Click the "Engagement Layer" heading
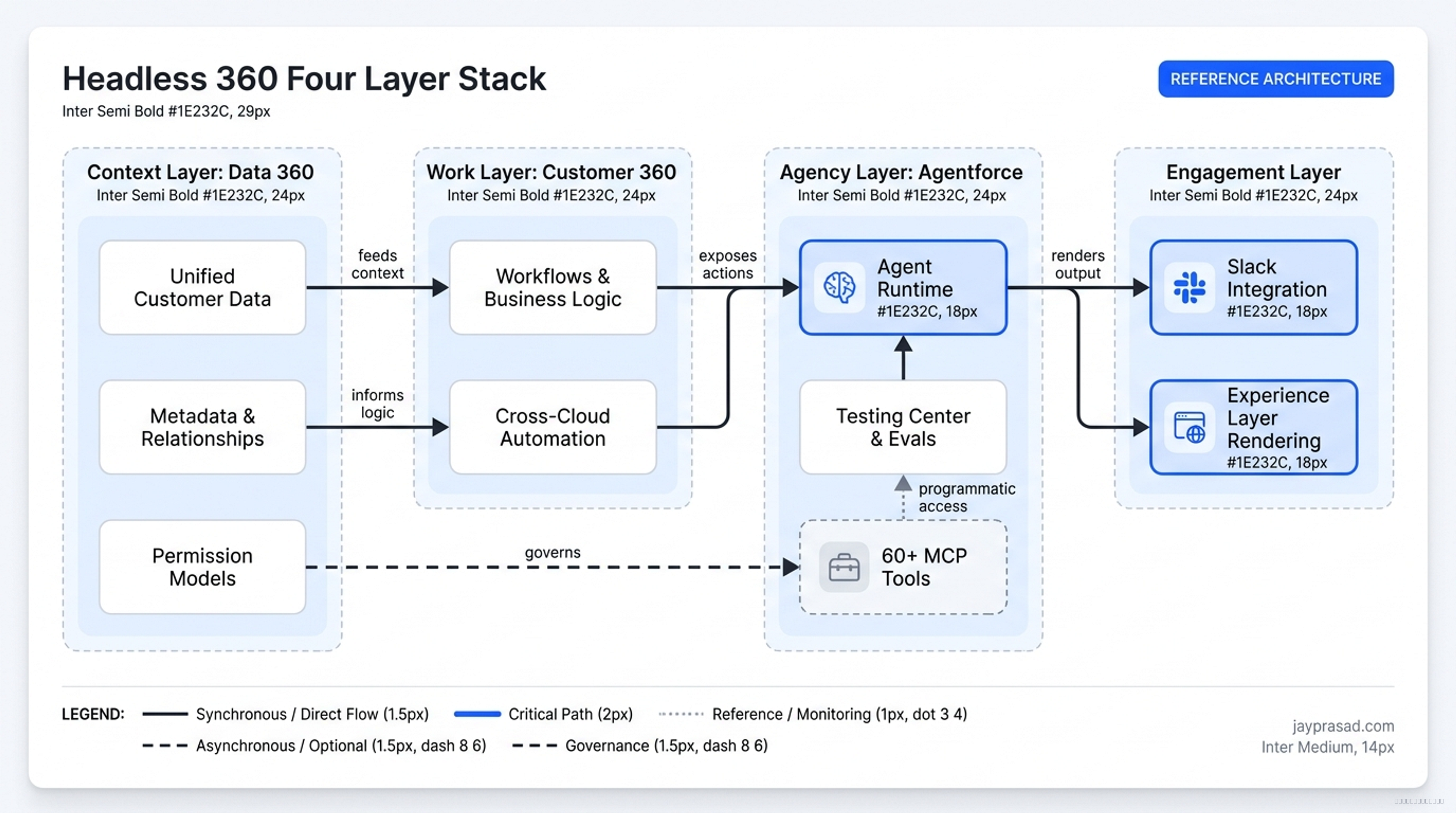The width and height of the screenshot is (1456, 813). [1254, 172]
